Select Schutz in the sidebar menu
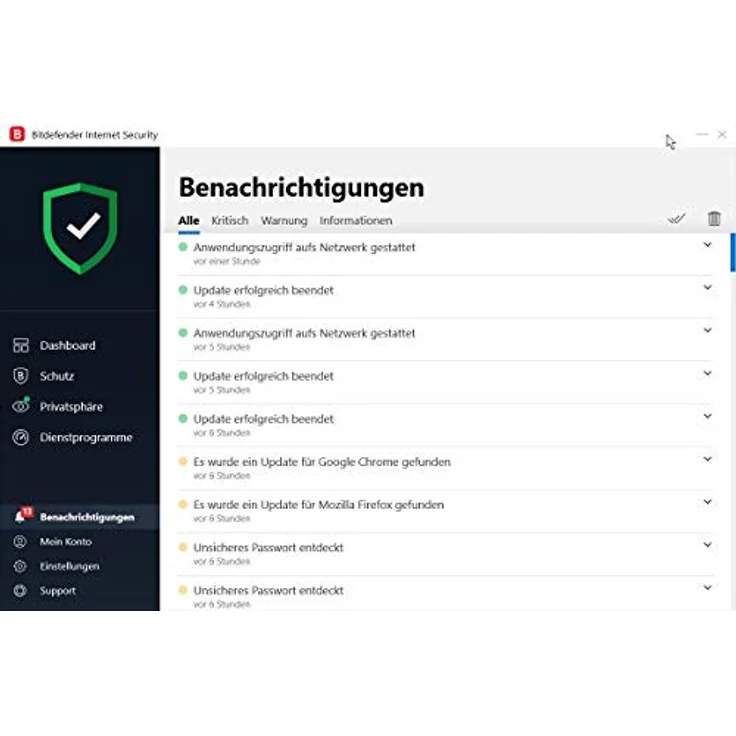 click(x=57, y=376)
